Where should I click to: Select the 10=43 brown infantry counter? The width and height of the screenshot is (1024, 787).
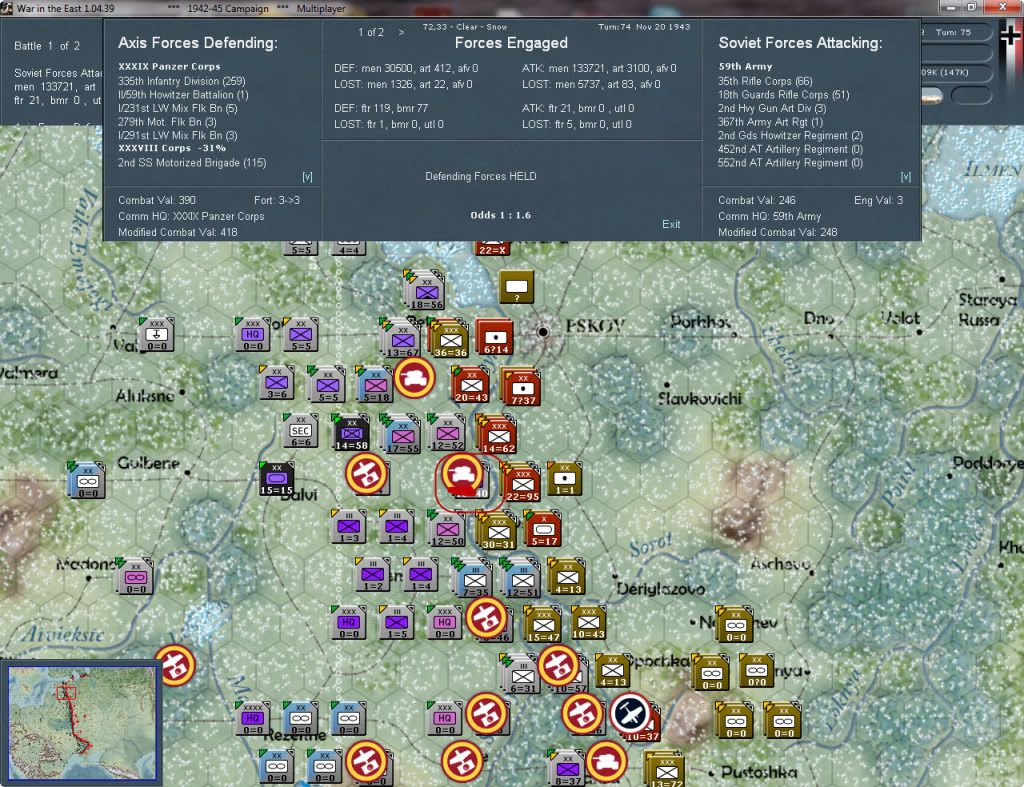pyautogui.click(x=588, y=622)
